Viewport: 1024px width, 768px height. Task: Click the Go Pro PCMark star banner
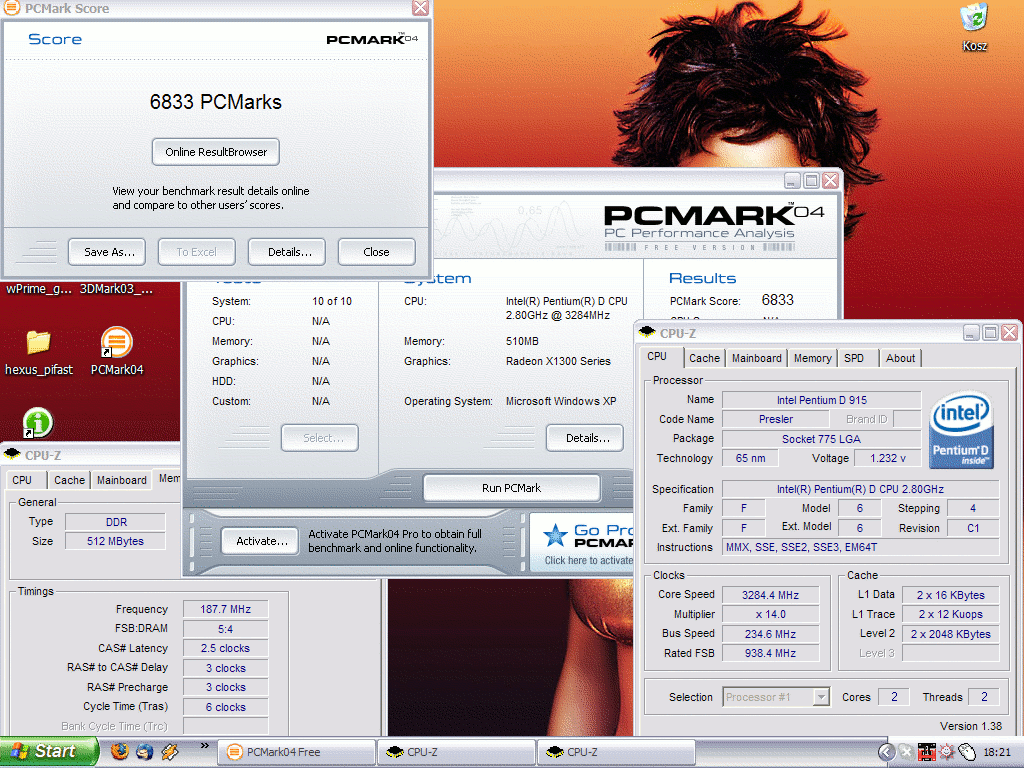(582, 542)
